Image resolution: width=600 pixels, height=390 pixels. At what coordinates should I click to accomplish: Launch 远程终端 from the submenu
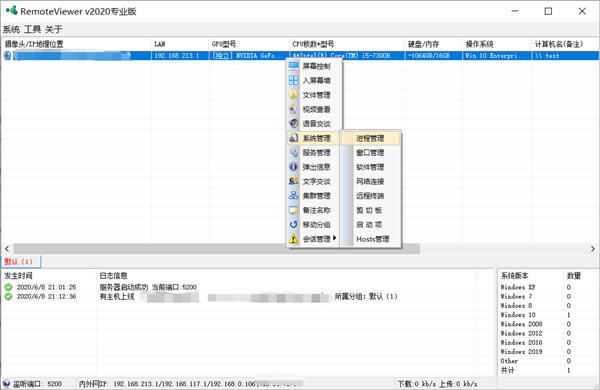point(370,196)
